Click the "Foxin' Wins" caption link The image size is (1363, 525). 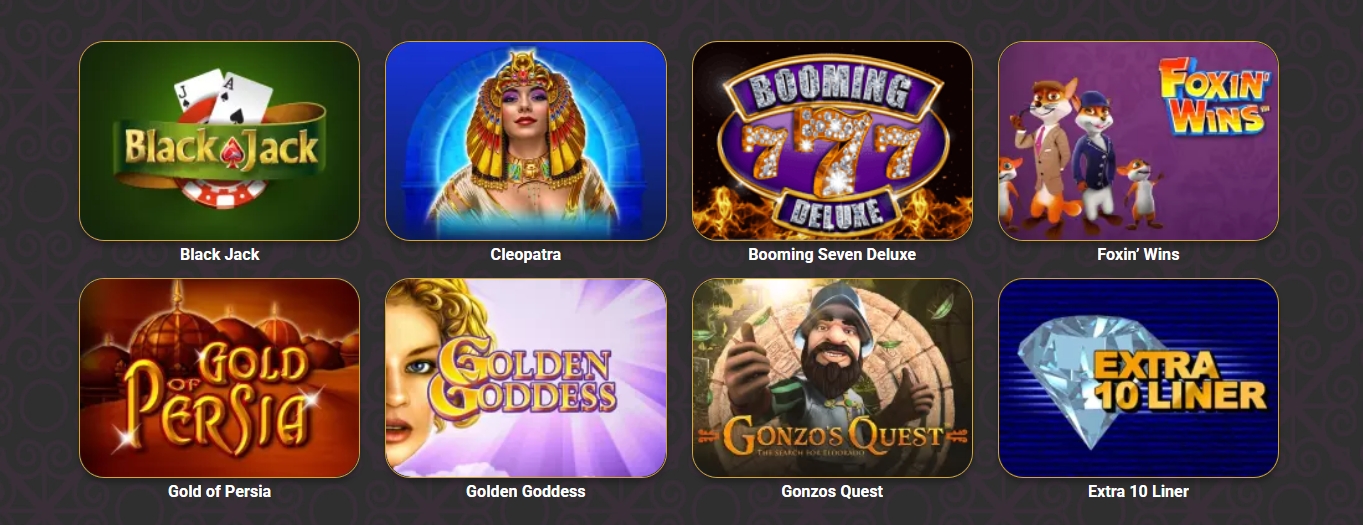(x=1138, y=254)
